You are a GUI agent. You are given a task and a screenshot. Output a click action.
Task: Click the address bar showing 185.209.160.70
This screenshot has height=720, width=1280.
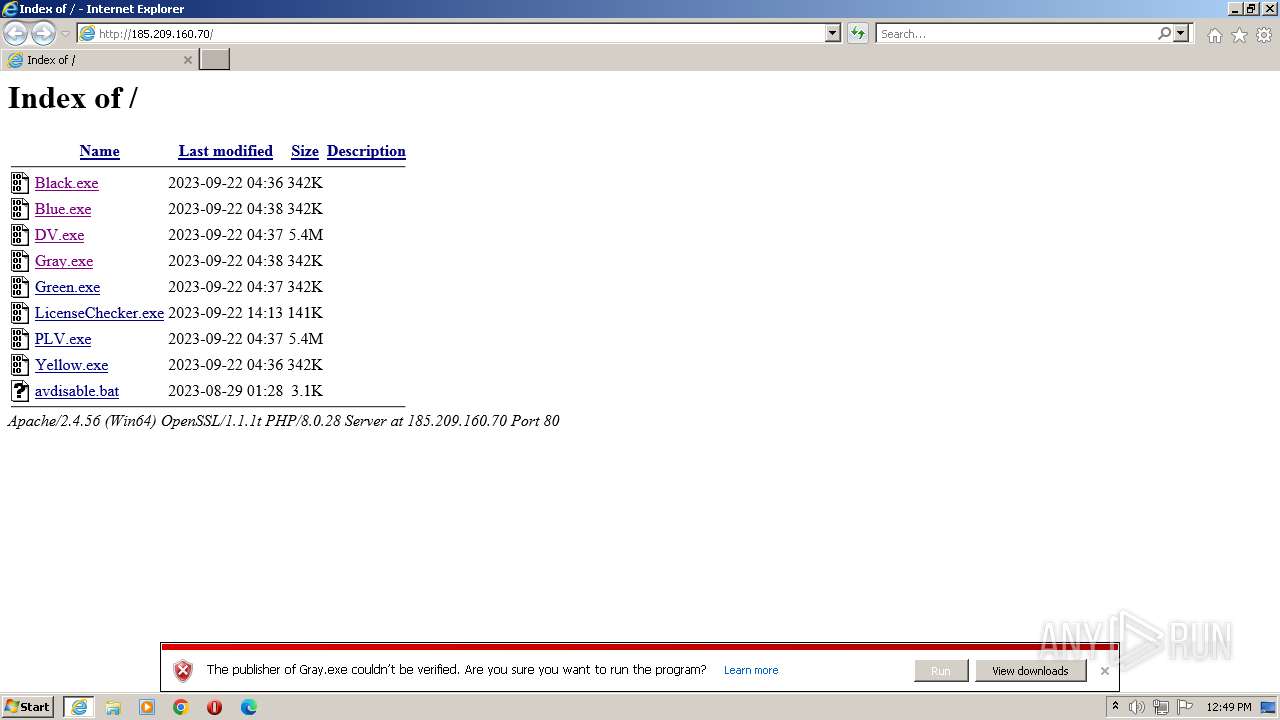click(451, 33)
